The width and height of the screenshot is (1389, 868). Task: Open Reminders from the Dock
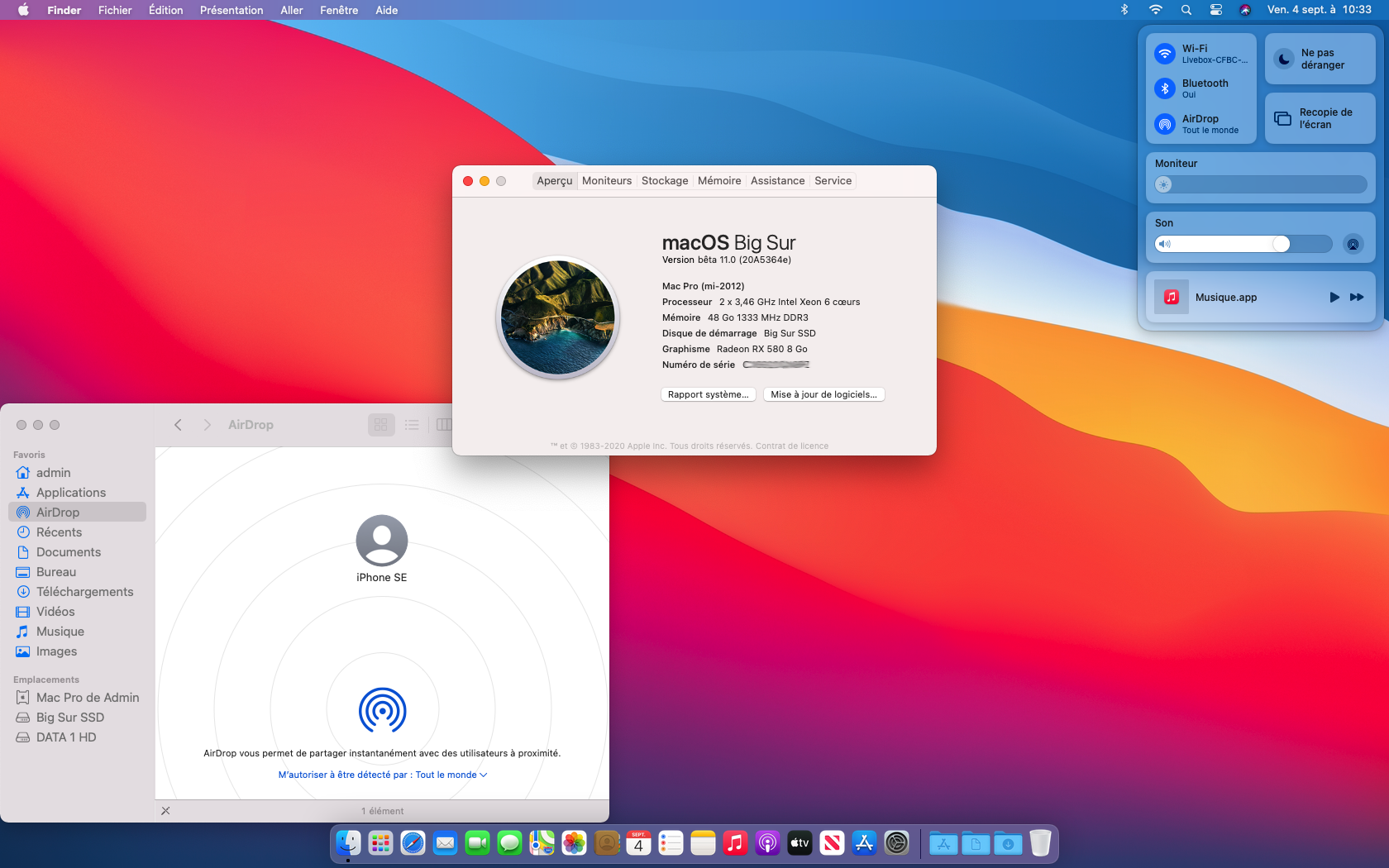click(671, 843)
